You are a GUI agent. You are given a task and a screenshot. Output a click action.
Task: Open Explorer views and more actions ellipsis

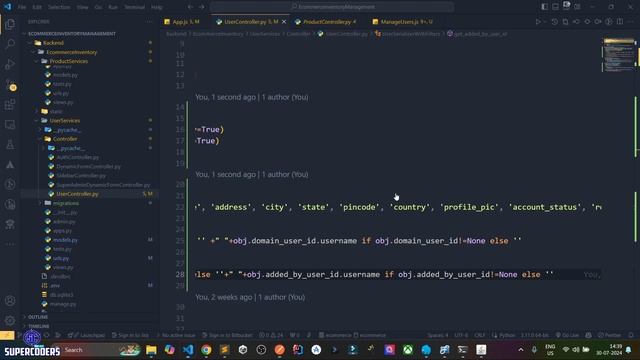click(x=149, y=22)
